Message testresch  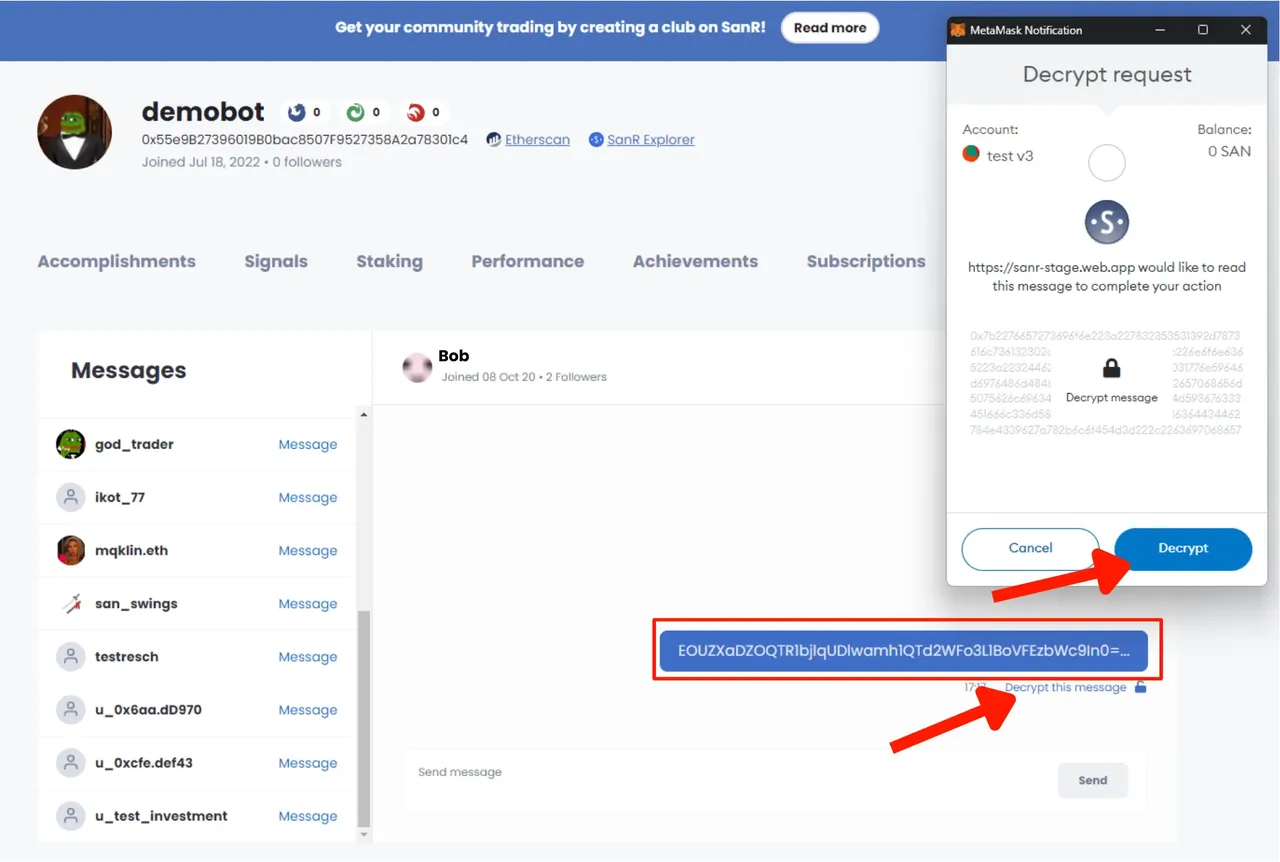point(308,656)
